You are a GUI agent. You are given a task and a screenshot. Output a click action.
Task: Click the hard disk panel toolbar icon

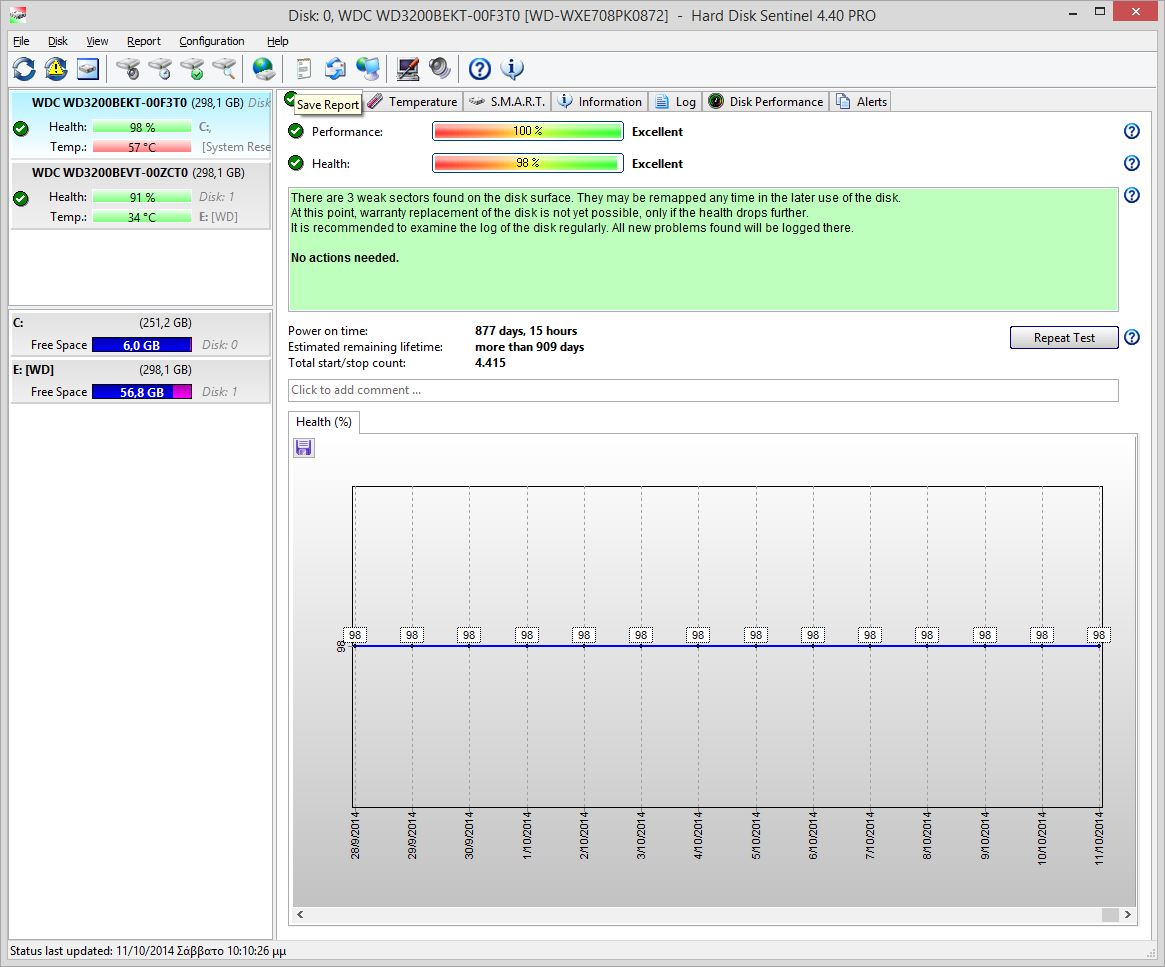88,69
